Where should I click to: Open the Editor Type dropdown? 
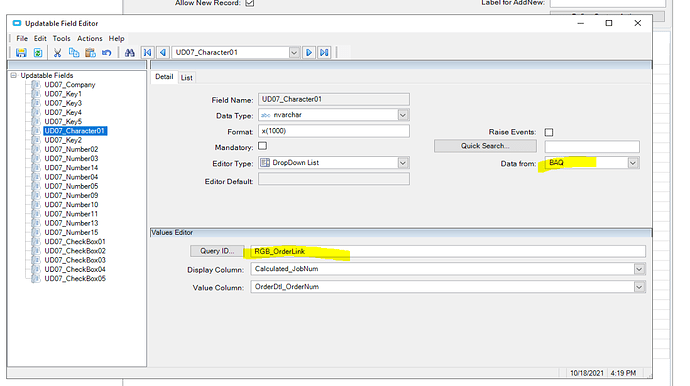point(403,163)
